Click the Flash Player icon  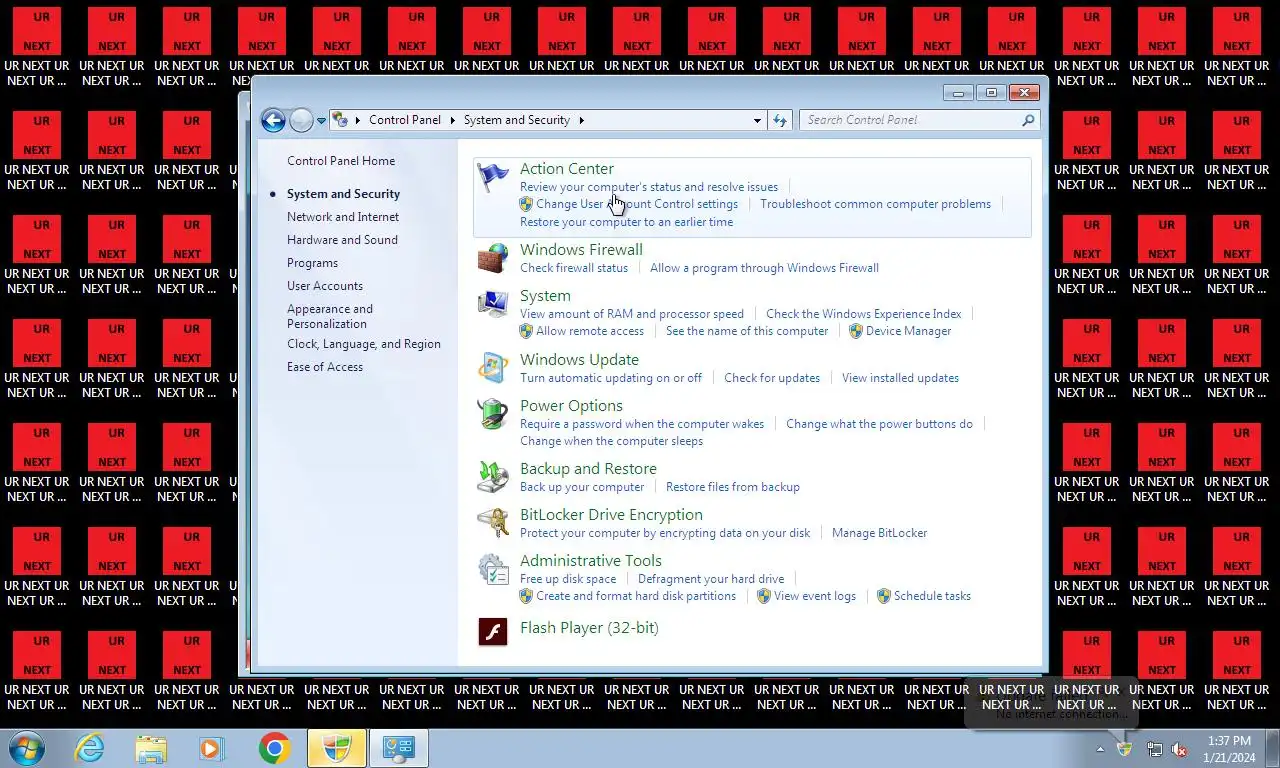click(x=492, y=631)
